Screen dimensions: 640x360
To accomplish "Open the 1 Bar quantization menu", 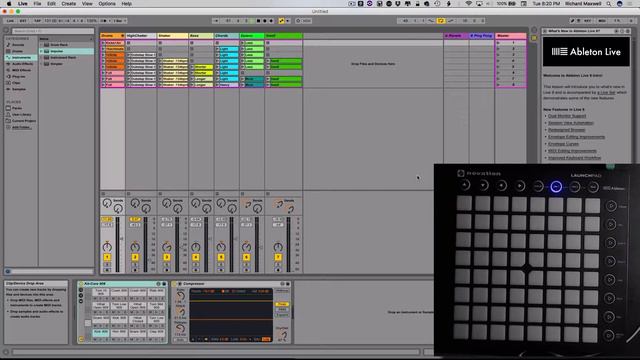I will [119, 20].
